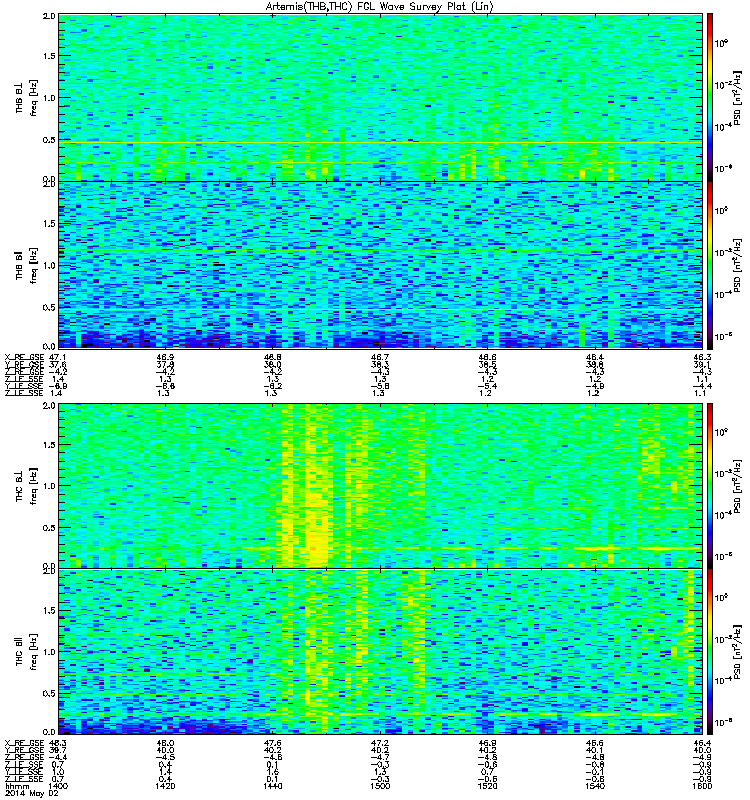Click the THC X_RE_GSE value '47.2'
750x800 pixels.
[x=380, y=743]
